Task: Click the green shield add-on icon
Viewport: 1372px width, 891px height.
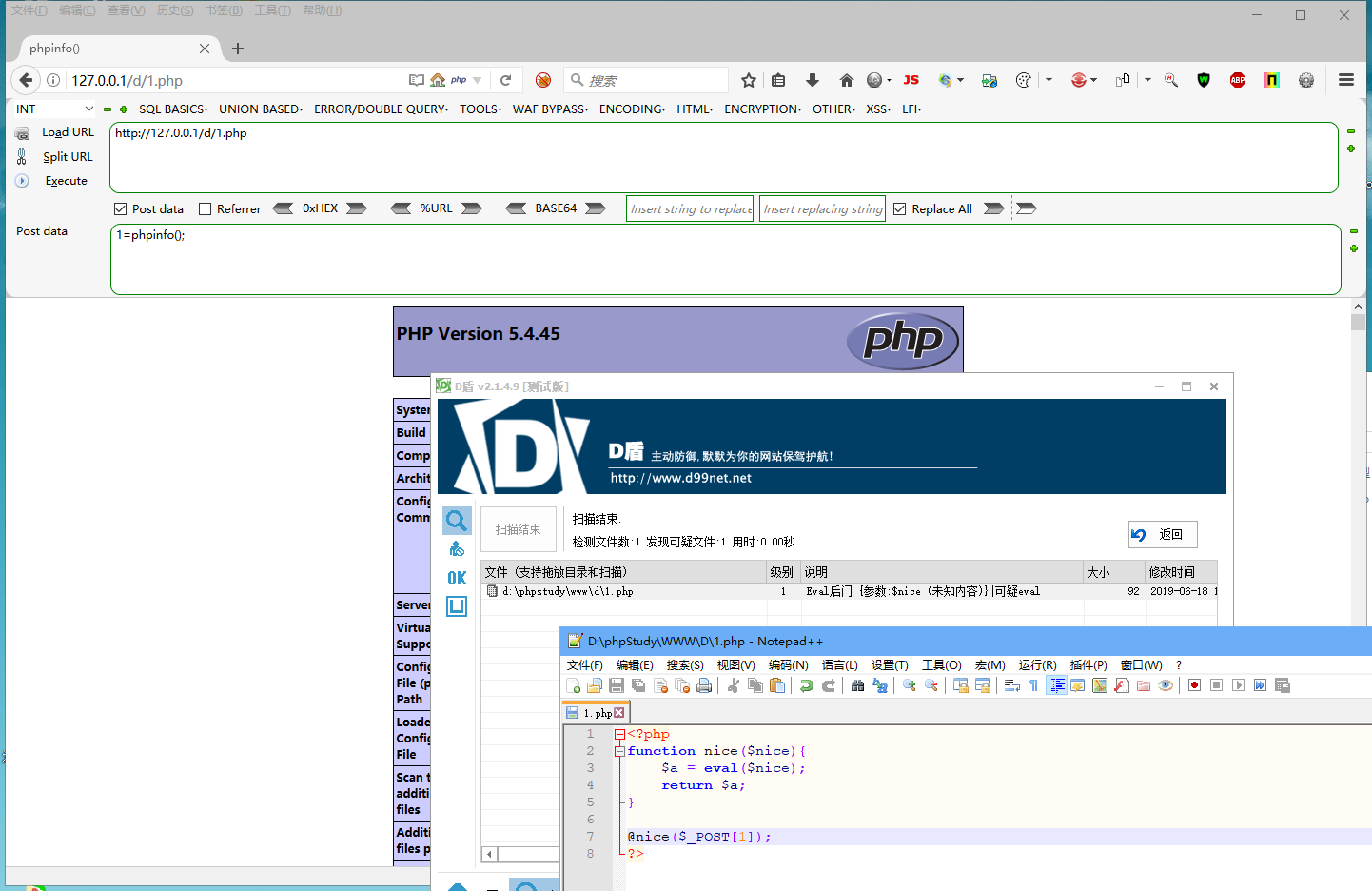Action: 1204,80
